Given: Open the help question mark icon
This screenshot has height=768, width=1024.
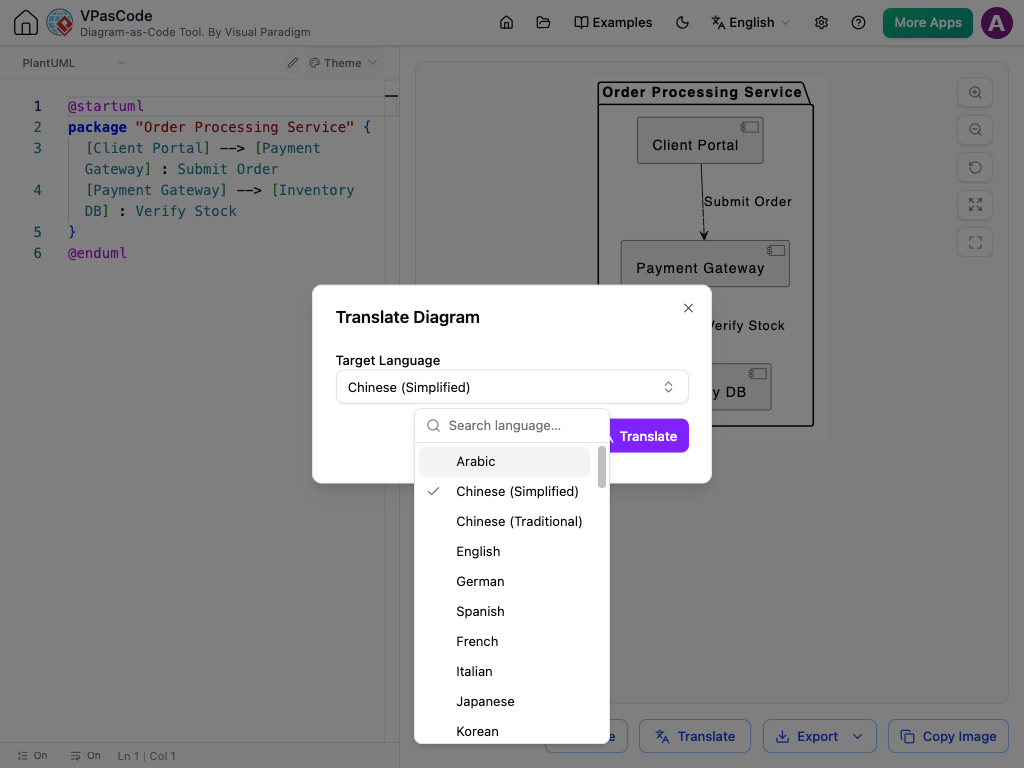Looking at the screenshot, I should 858,22.
